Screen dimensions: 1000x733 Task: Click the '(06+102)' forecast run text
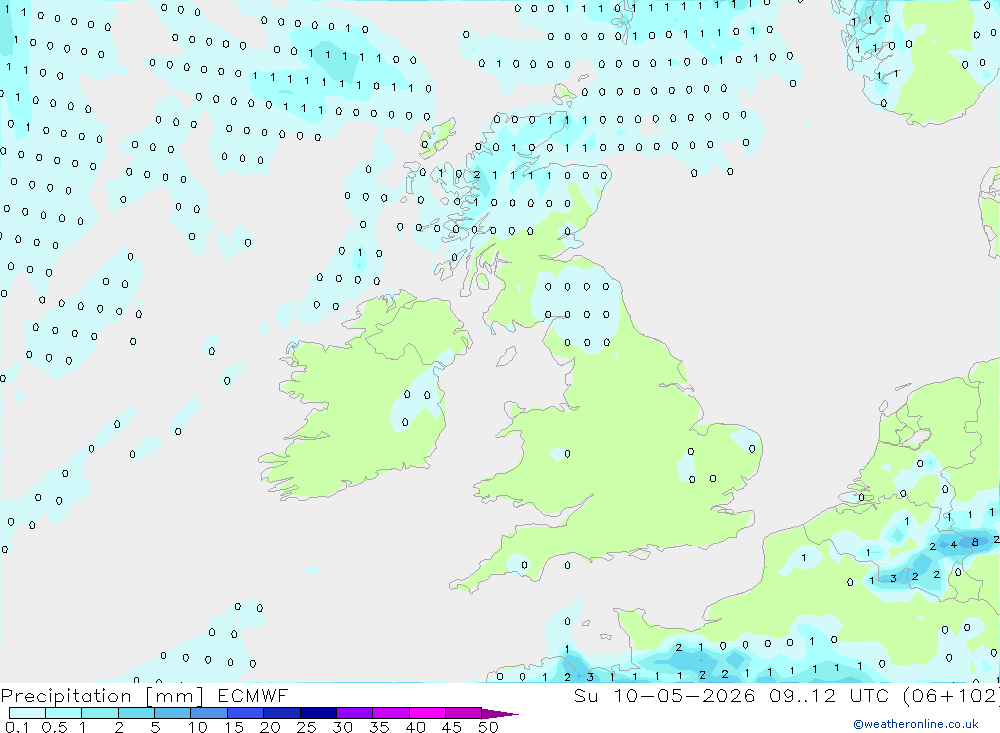coord(950,696)
